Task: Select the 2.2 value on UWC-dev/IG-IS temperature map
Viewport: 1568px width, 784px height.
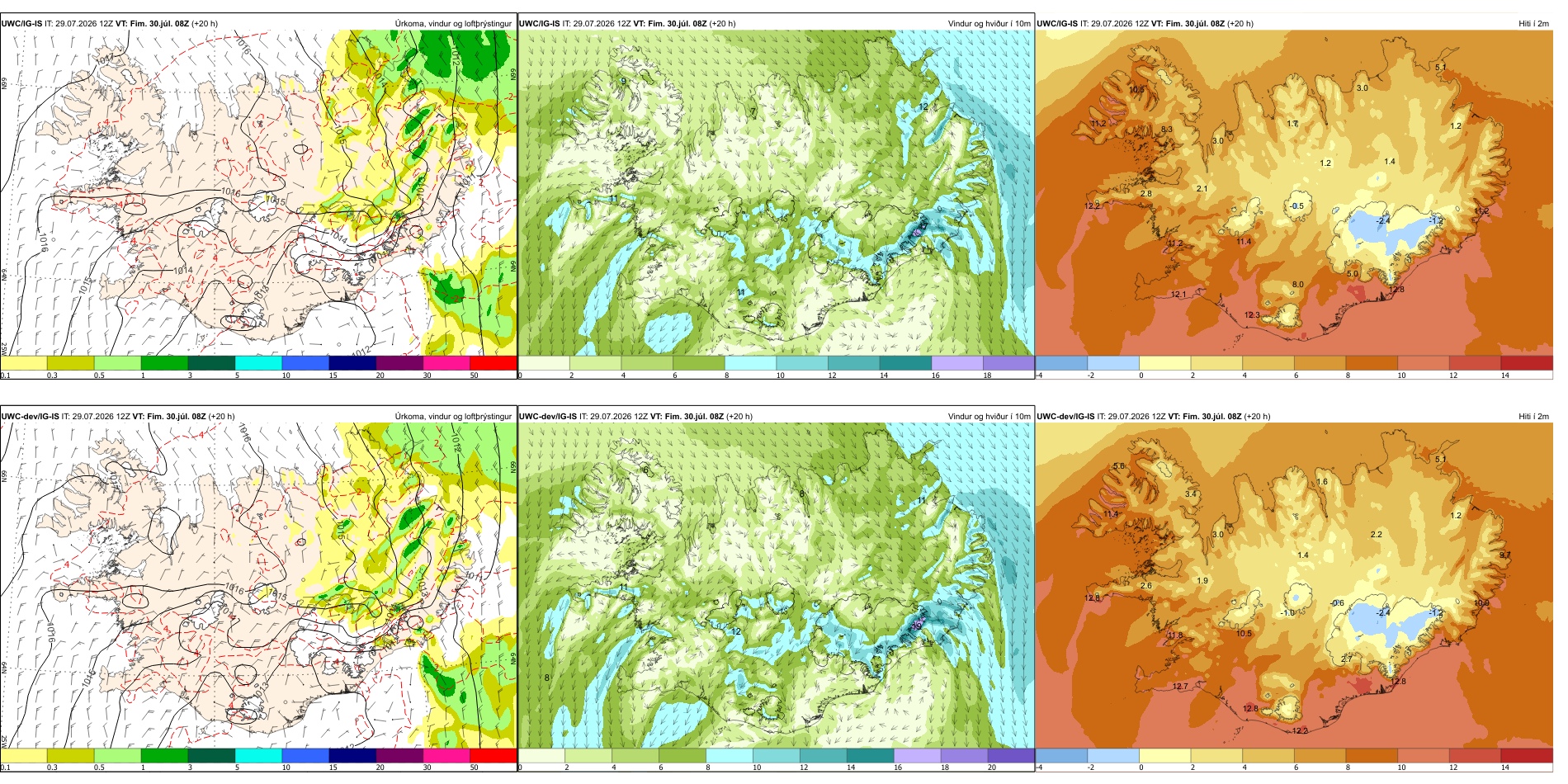Action: [x=1377, y=535]
